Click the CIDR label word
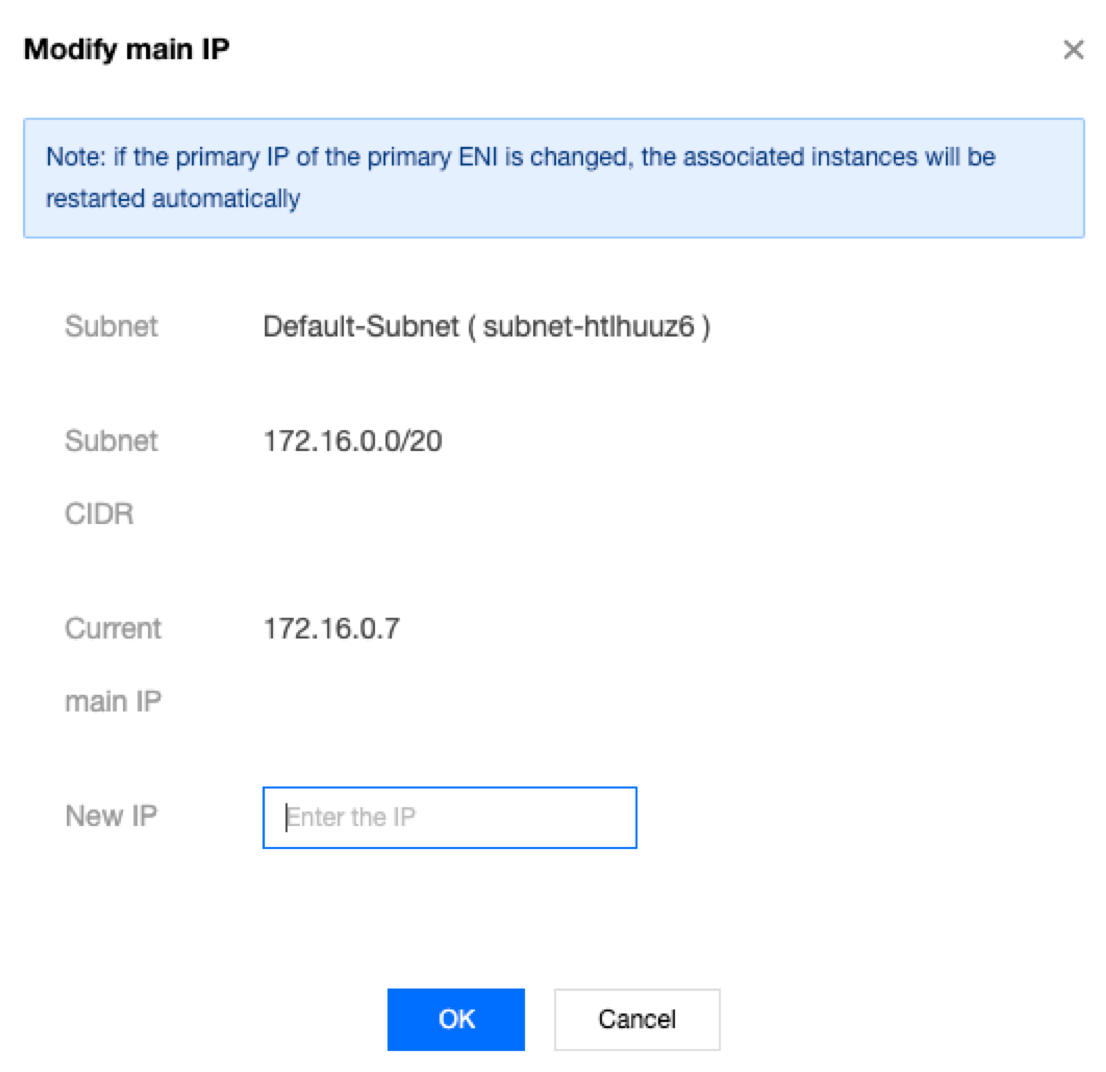This screenshot has height=1072, width=1106. pyautogui.click(x=99, y=514)
